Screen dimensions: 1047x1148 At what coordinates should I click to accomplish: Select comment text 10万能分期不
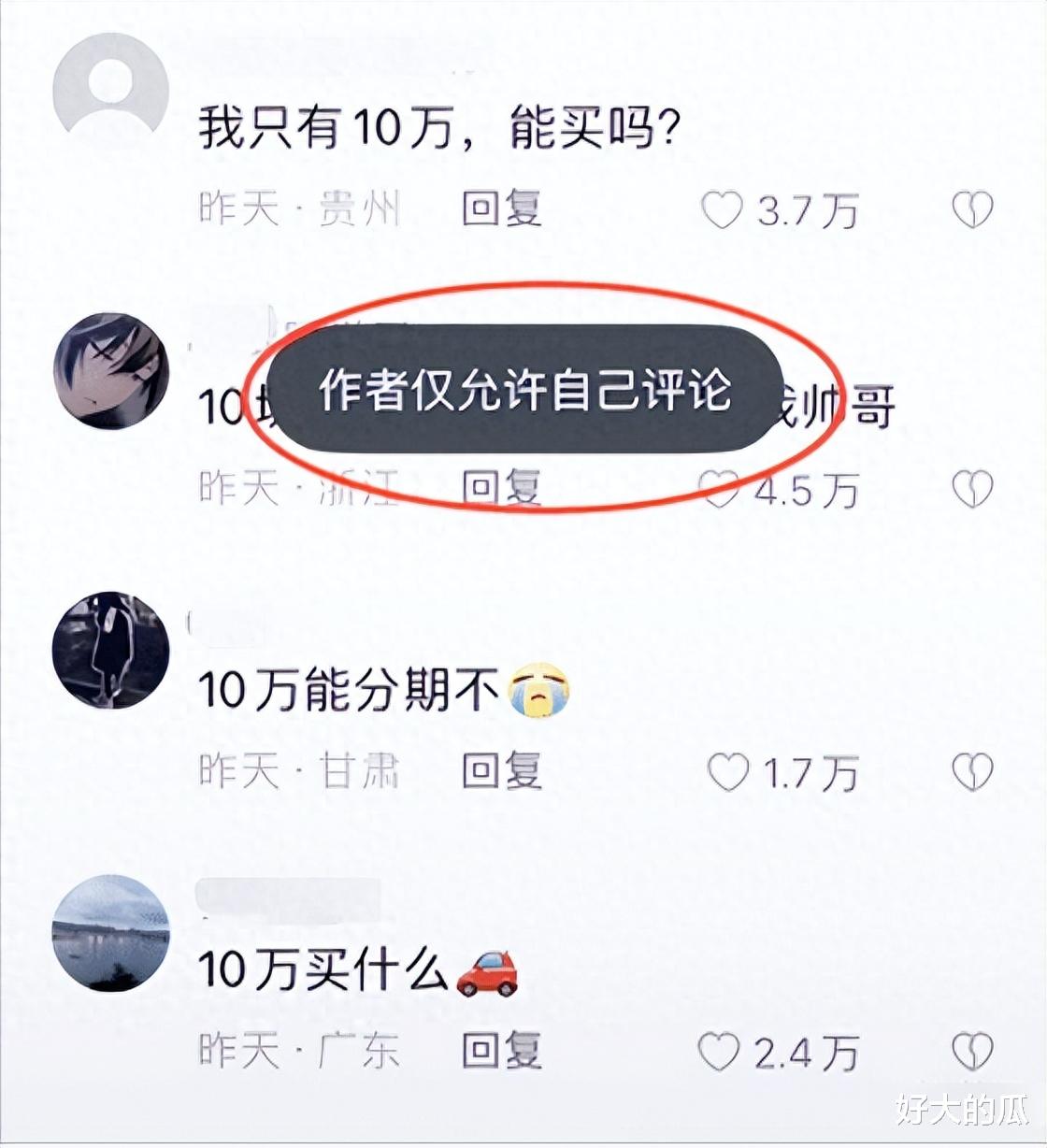[384, 691]
